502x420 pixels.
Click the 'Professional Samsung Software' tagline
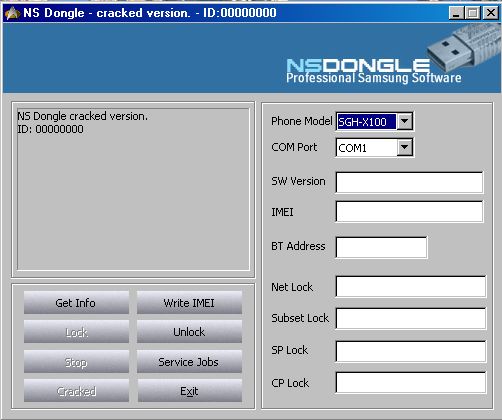coord(374,78)
